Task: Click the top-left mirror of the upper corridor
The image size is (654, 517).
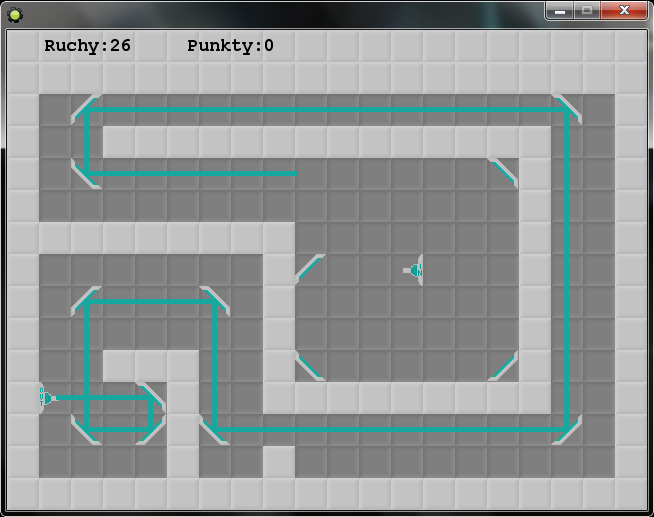Action: tap(87, 109)
